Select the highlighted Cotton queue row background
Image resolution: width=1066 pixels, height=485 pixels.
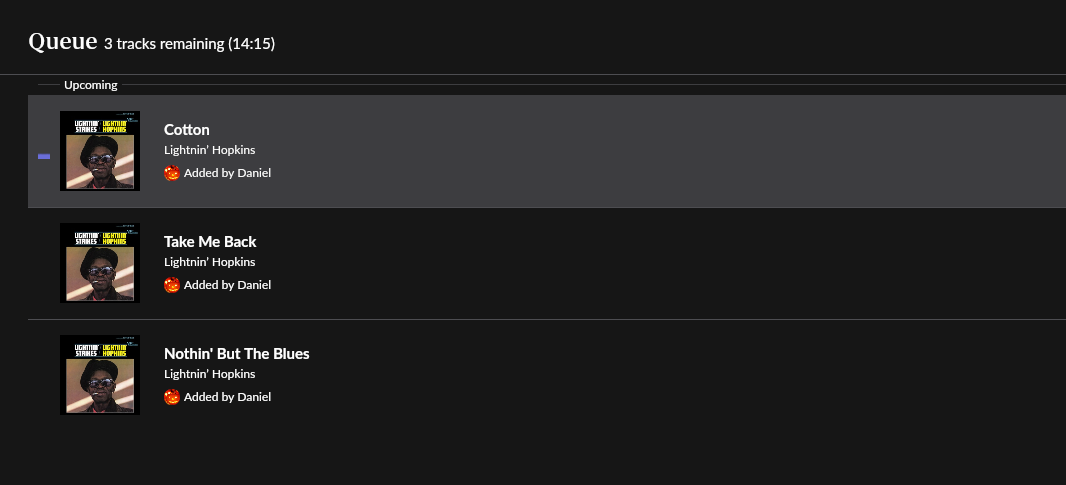tap(547, 151)
